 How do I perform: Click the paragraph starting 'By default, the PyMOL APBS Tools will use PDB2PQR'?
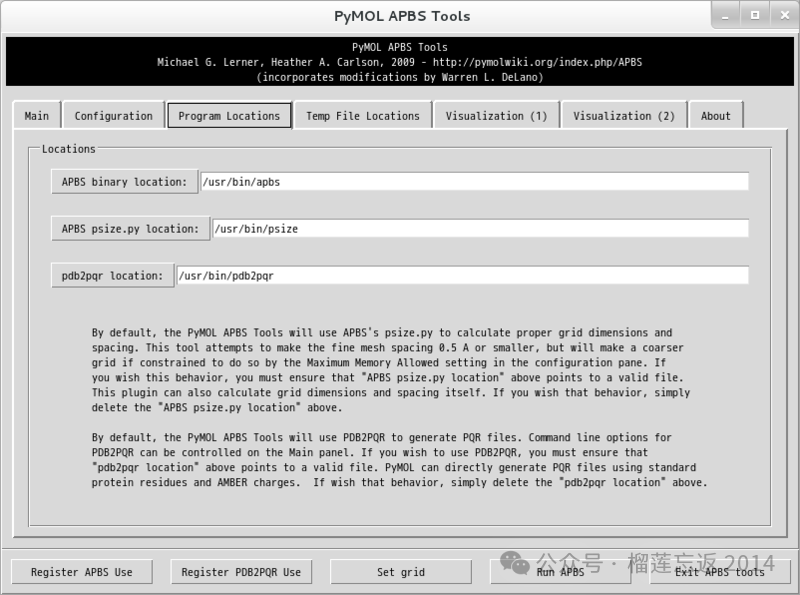coord(399,460)
